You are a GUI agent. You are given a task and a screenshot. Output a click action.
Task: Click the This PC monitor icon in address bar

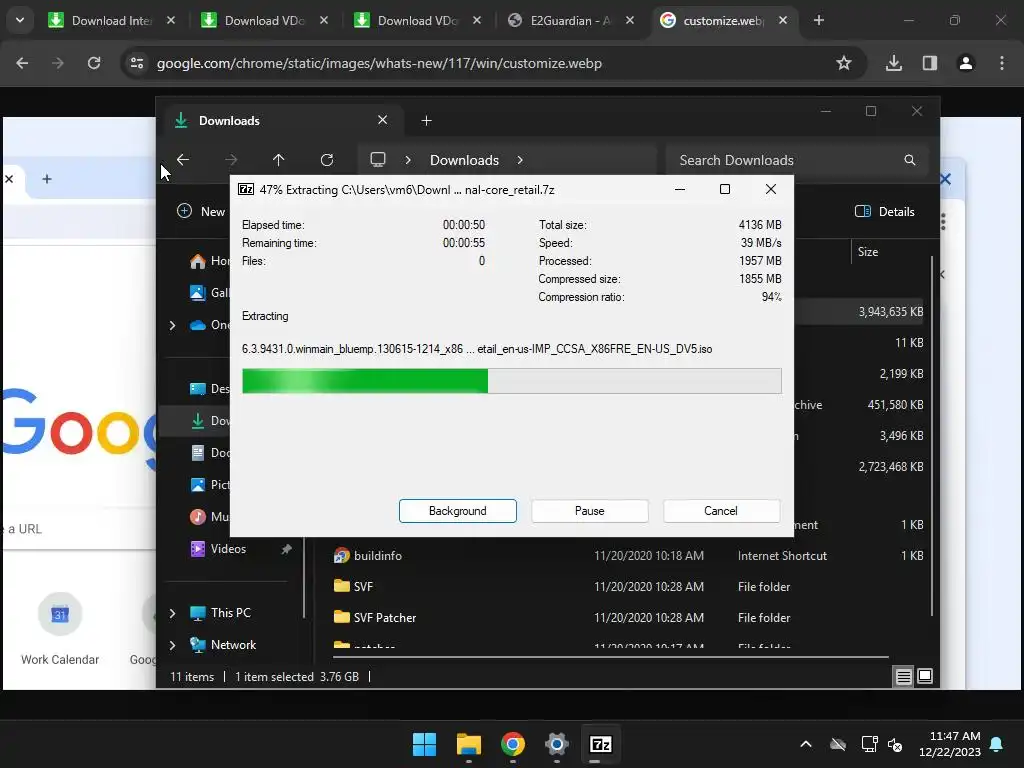(377, 159)
